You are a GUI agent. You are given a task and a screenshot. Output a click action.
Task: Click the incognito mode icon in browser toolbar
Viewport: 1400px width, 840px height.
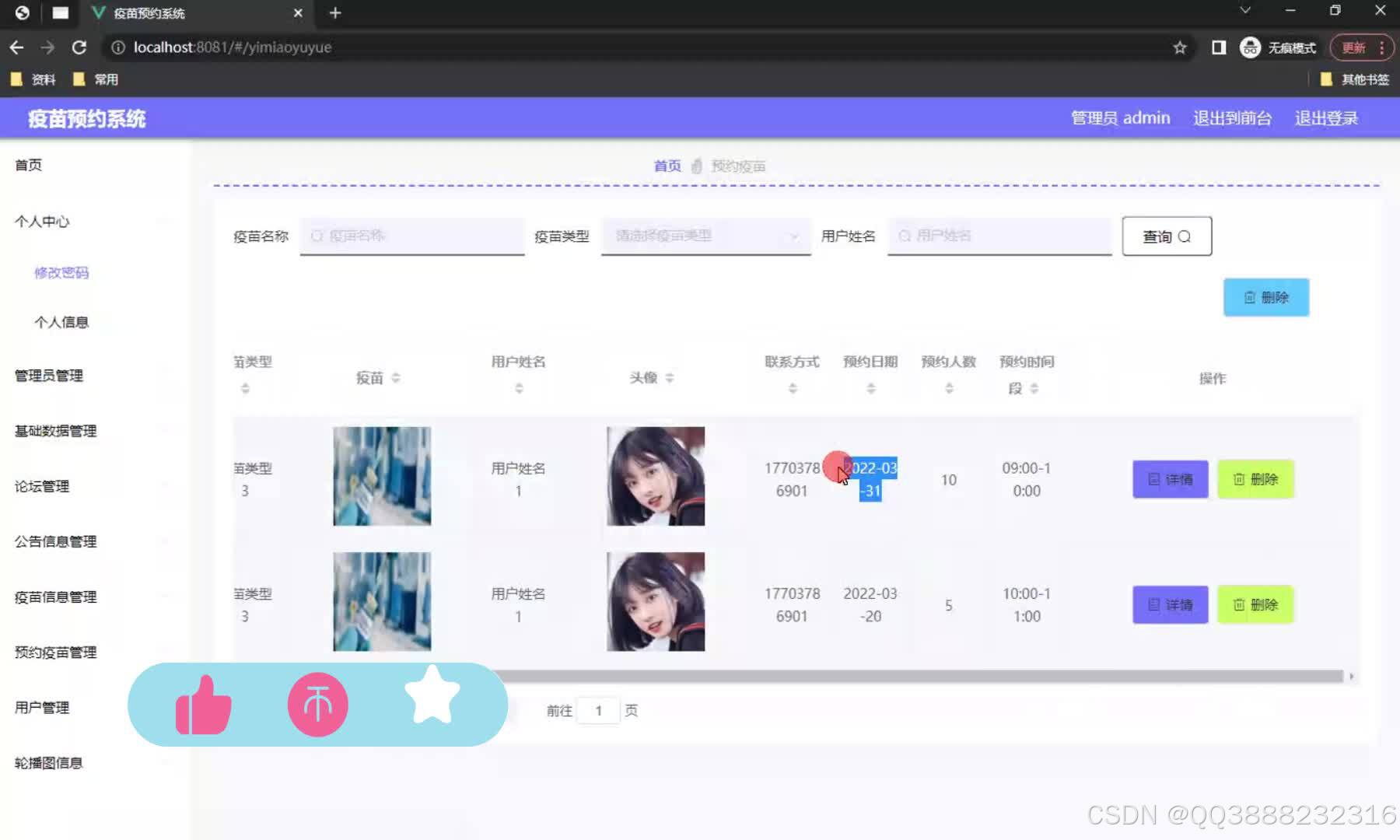[x=1250, y=47]
